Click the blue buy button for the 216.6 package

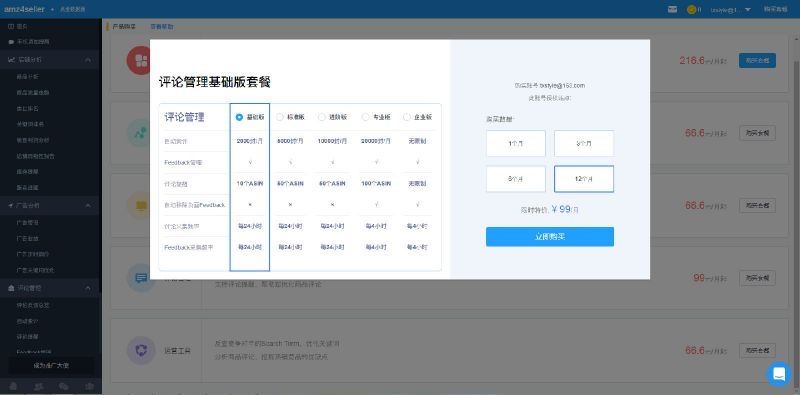[x=757, y=60]
